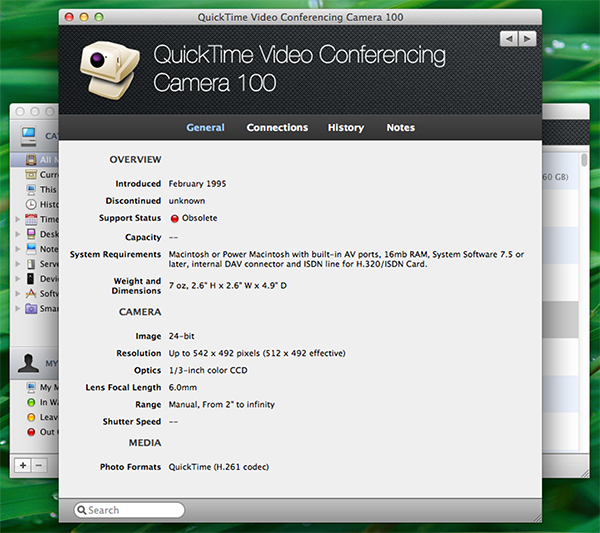Expand the 'Time' row disclosure triangle
Viewport: 600px width, 533px height.
(x=18, y=219)
